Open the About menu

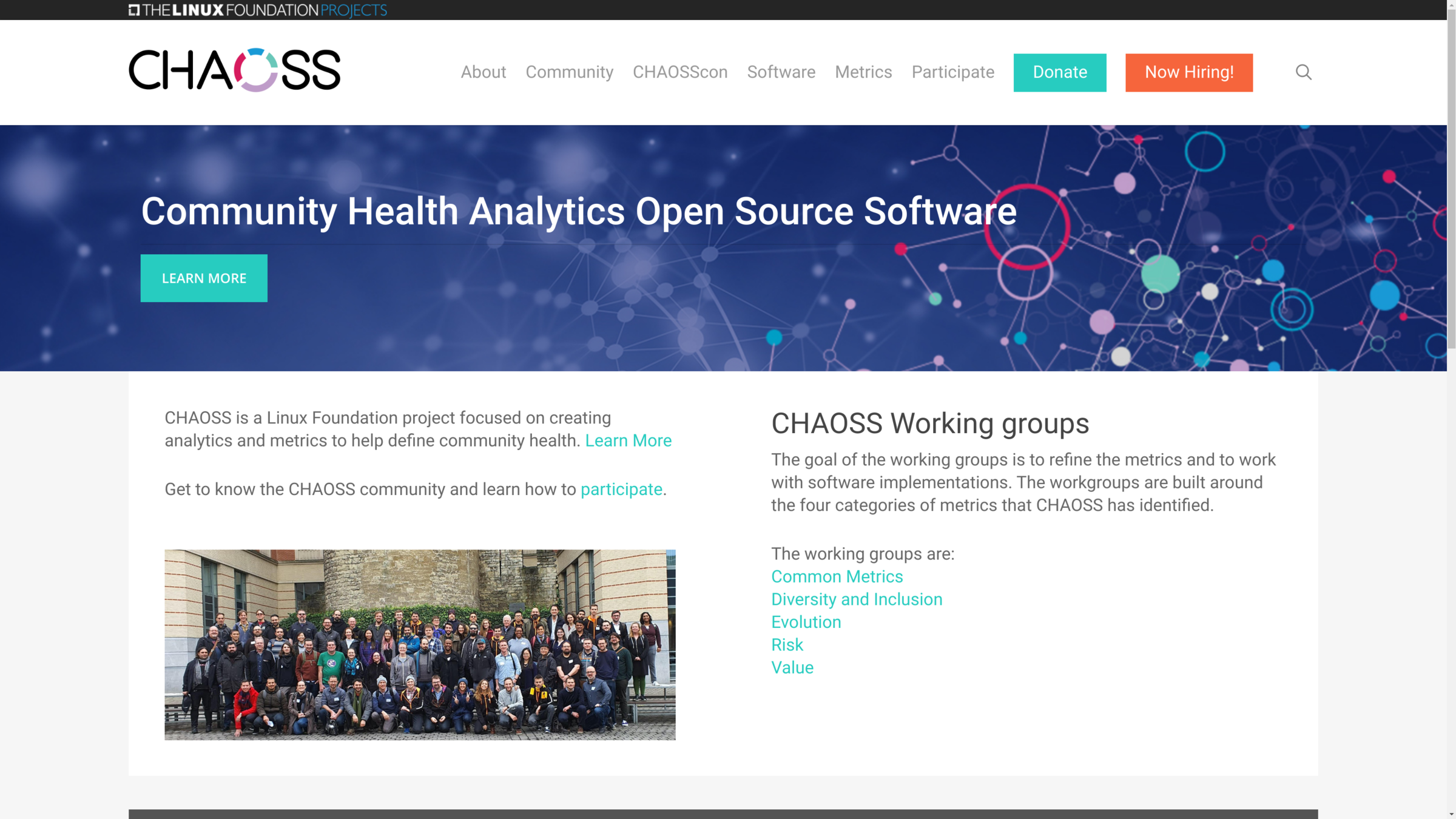coord(483,72)
